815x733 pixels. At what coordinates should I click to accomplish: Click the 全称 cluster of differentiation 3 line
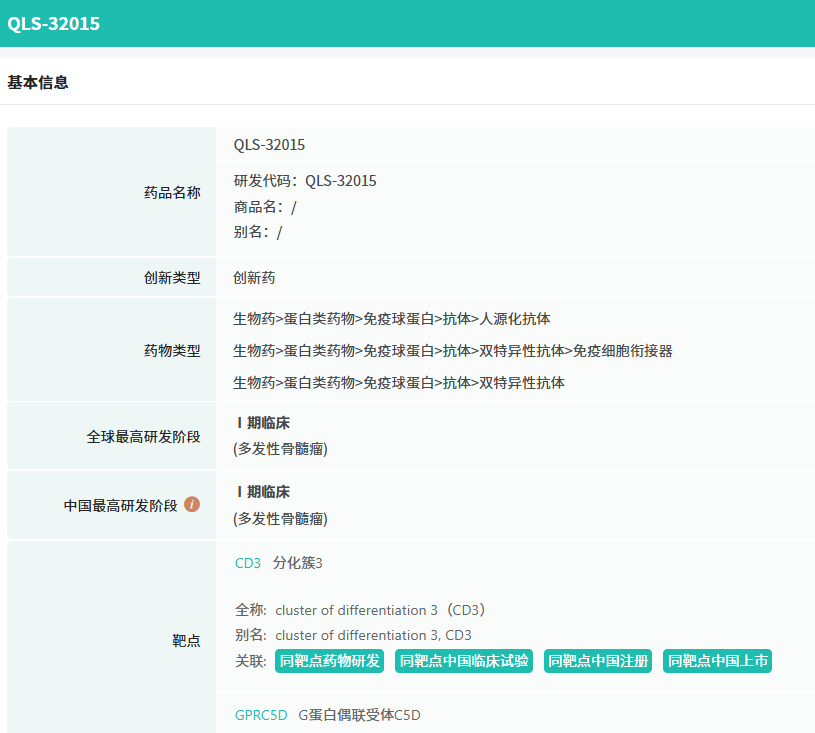pos(360,610)
